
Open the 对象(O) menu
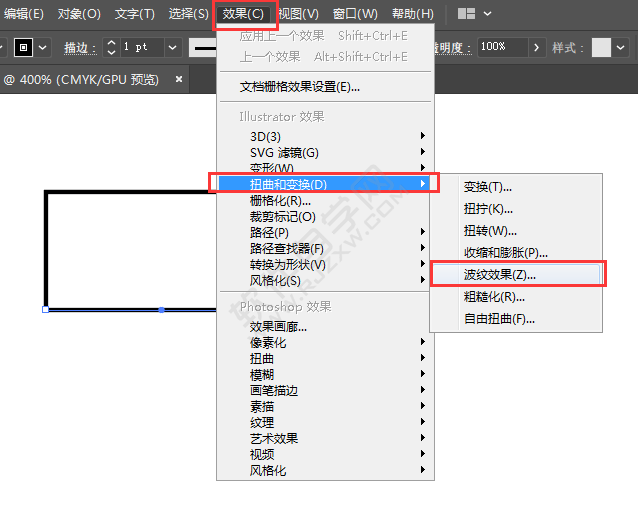coord(79,14)
